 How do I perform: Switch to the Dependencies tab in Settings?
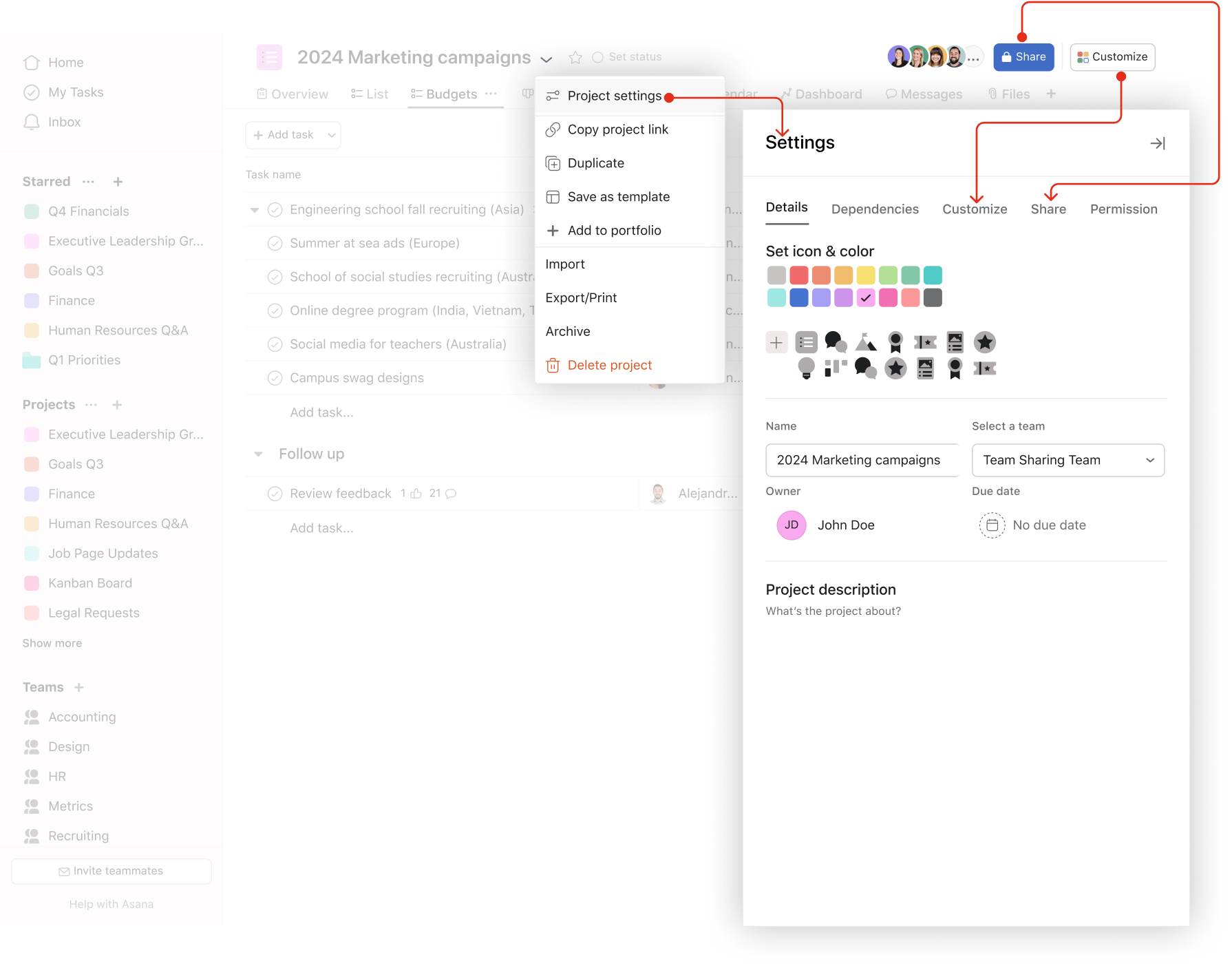click(875, 209)
